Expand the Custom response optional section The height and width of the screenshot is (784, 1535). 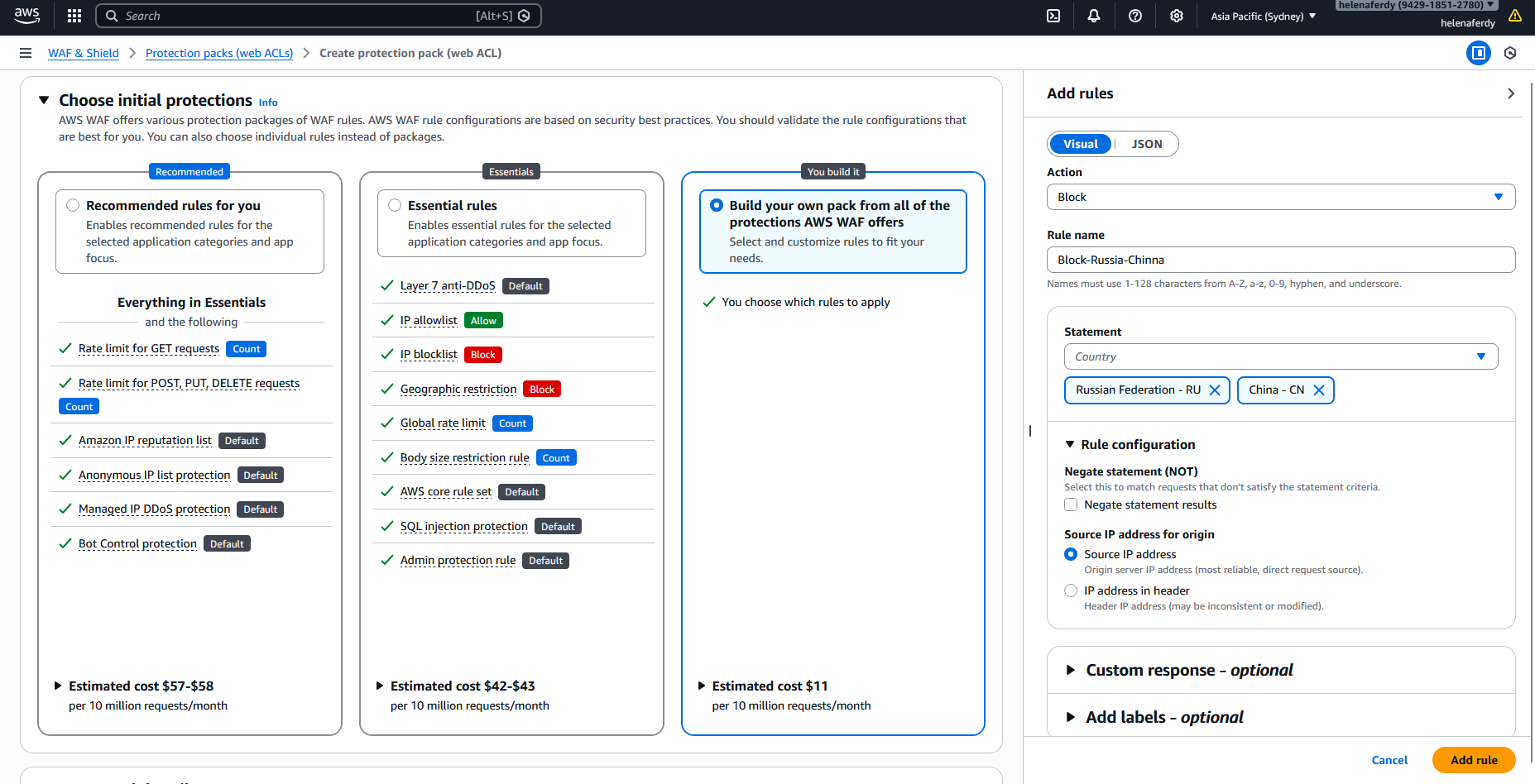[x=1188, y=670]
